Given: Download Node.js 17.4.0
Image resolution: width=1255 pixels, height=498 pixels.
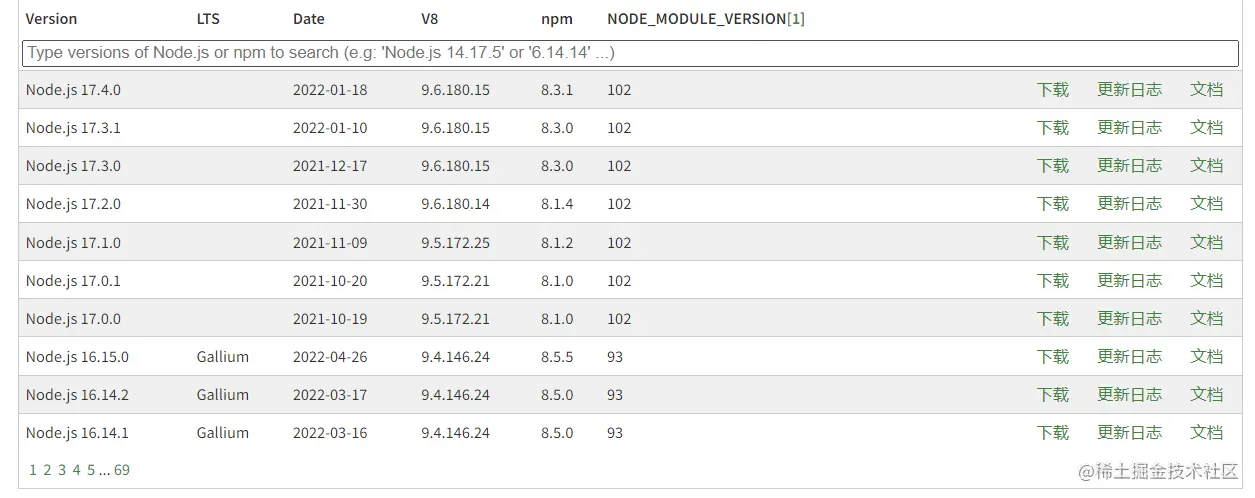Looking at the screenshot, I should click(1053, 90).
